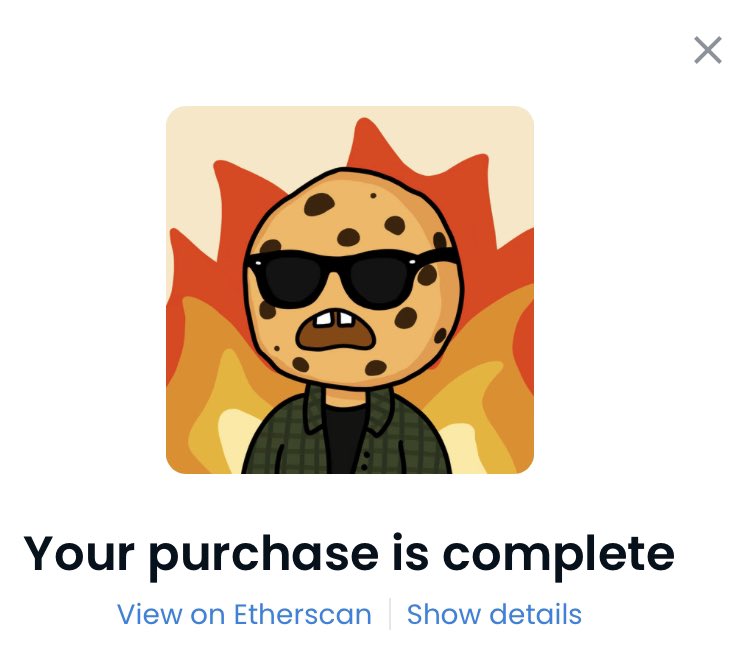Click the divider between Etherscan and Show details
The height and width of the screenshot is (662, 733).
point(389,614)
